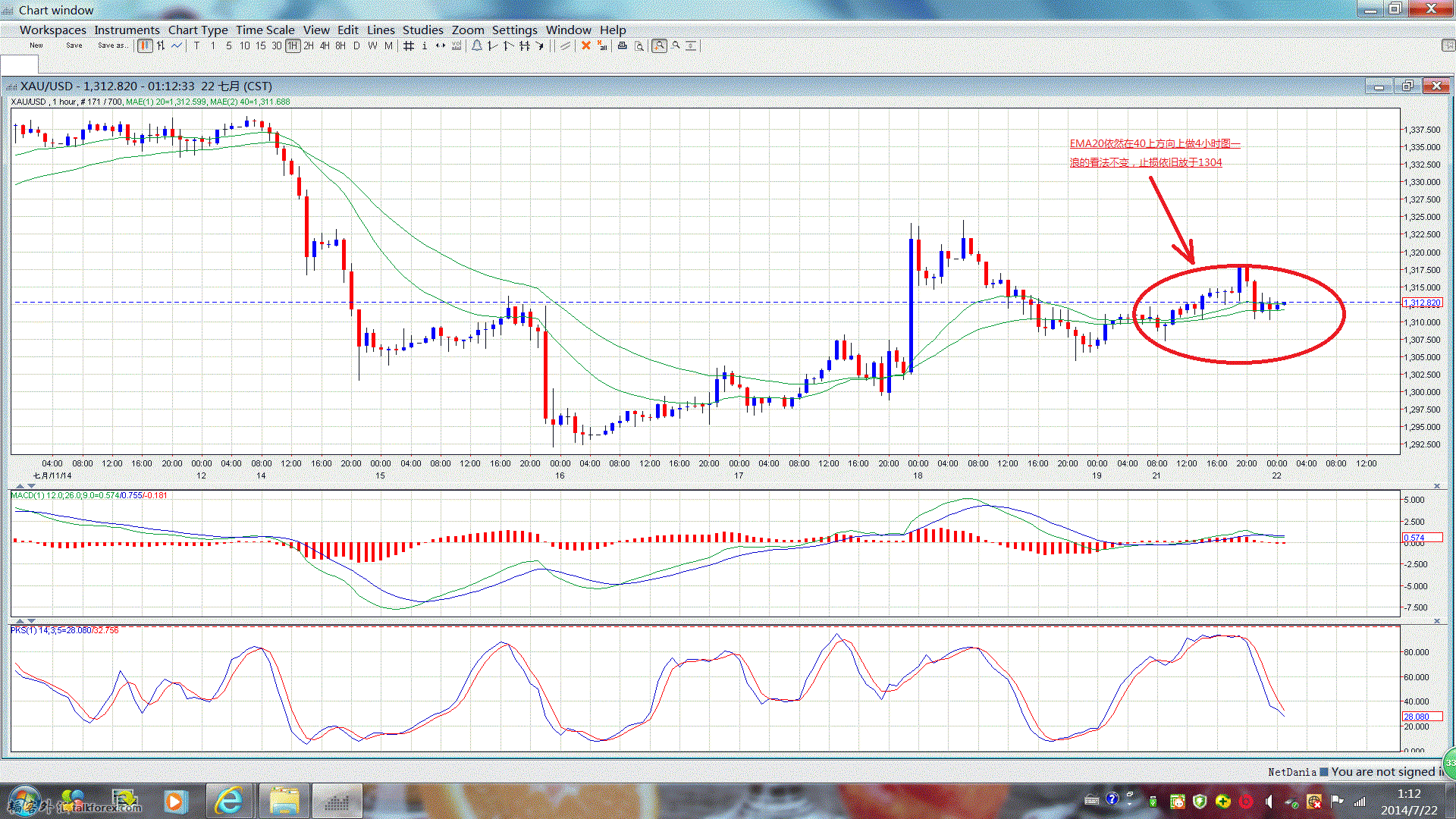Click the Save workspace toolbar button
This screenshot has width=1456, height=819.
(74, 45)
